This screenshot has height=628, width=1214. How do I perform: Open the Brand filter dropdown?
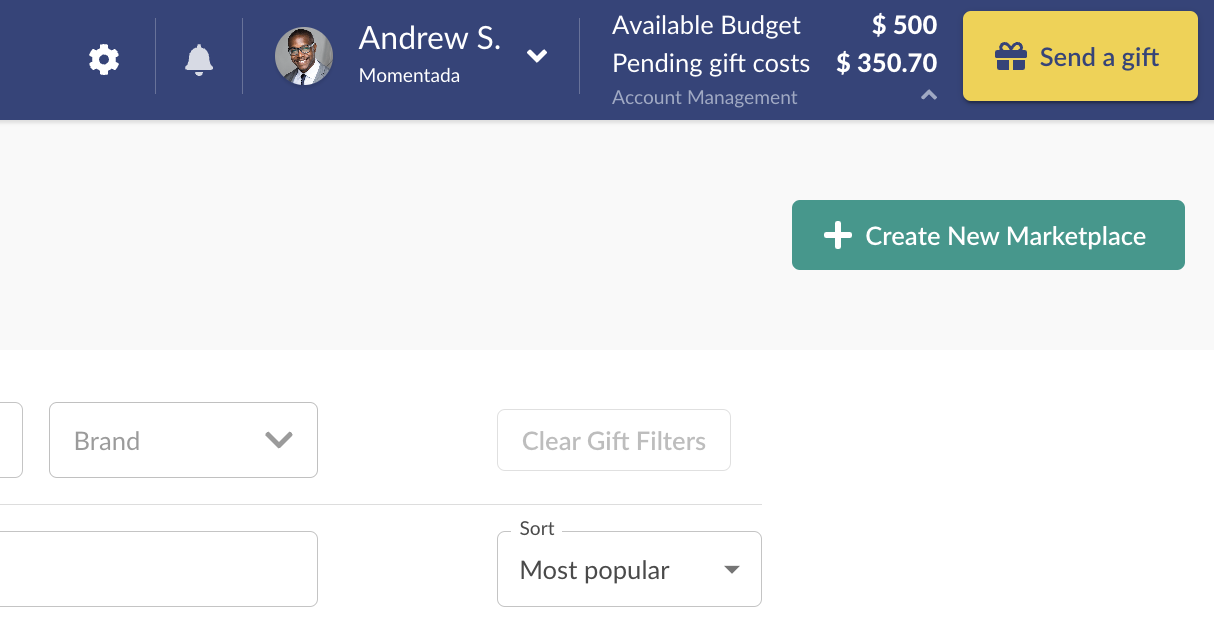(x=183, y=440)
